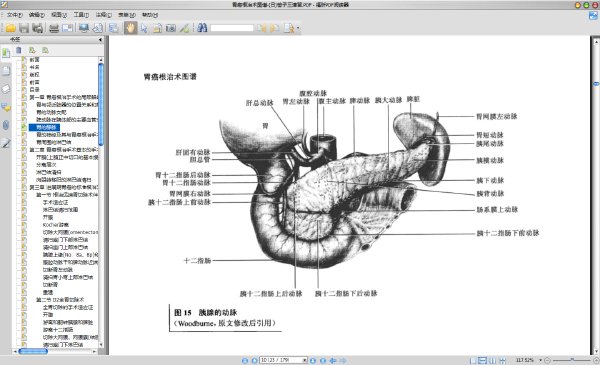The height and width of the screenshot is (365, 600).
Task: Open the attachments paperclip side panel
Action: point(6,125)
